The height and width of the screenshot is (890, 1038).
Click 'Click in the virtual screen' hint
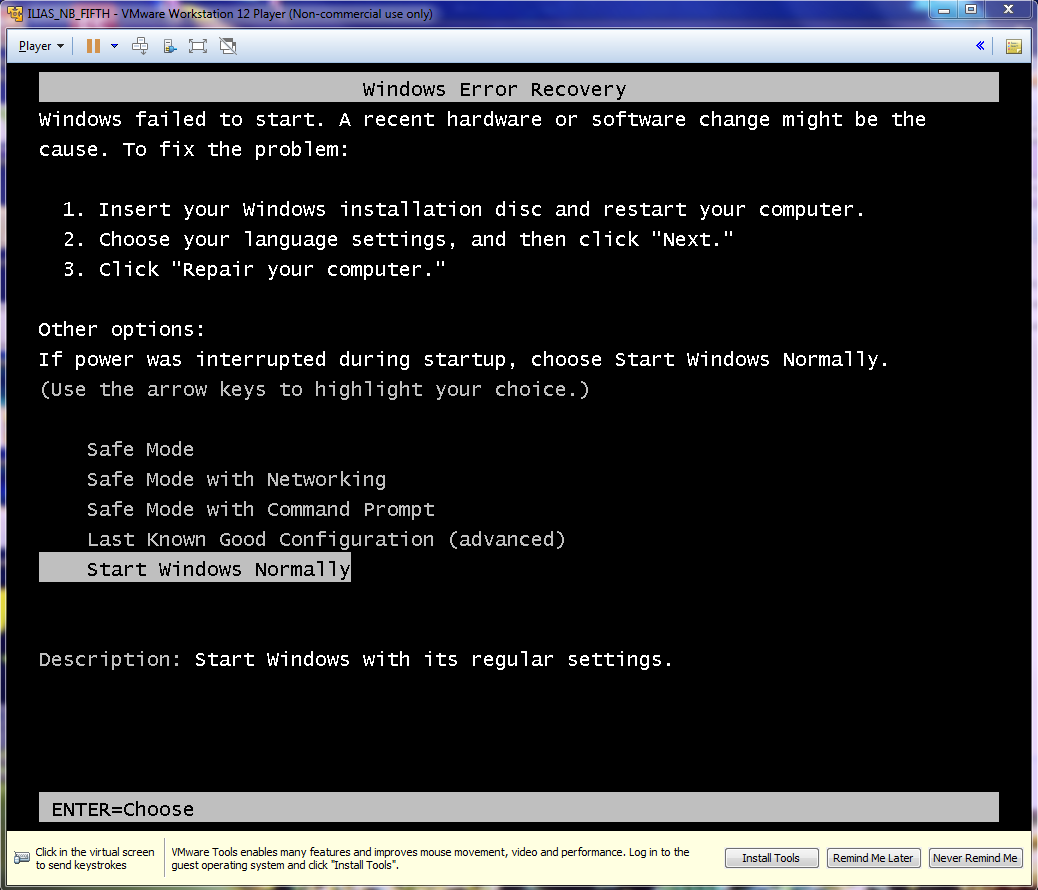click(95, 858)
